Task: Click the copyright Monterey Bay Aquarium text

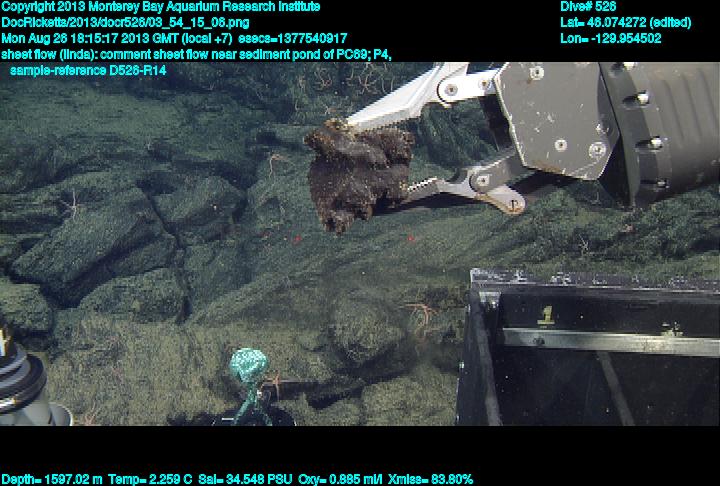Action: tap(160, 7)
